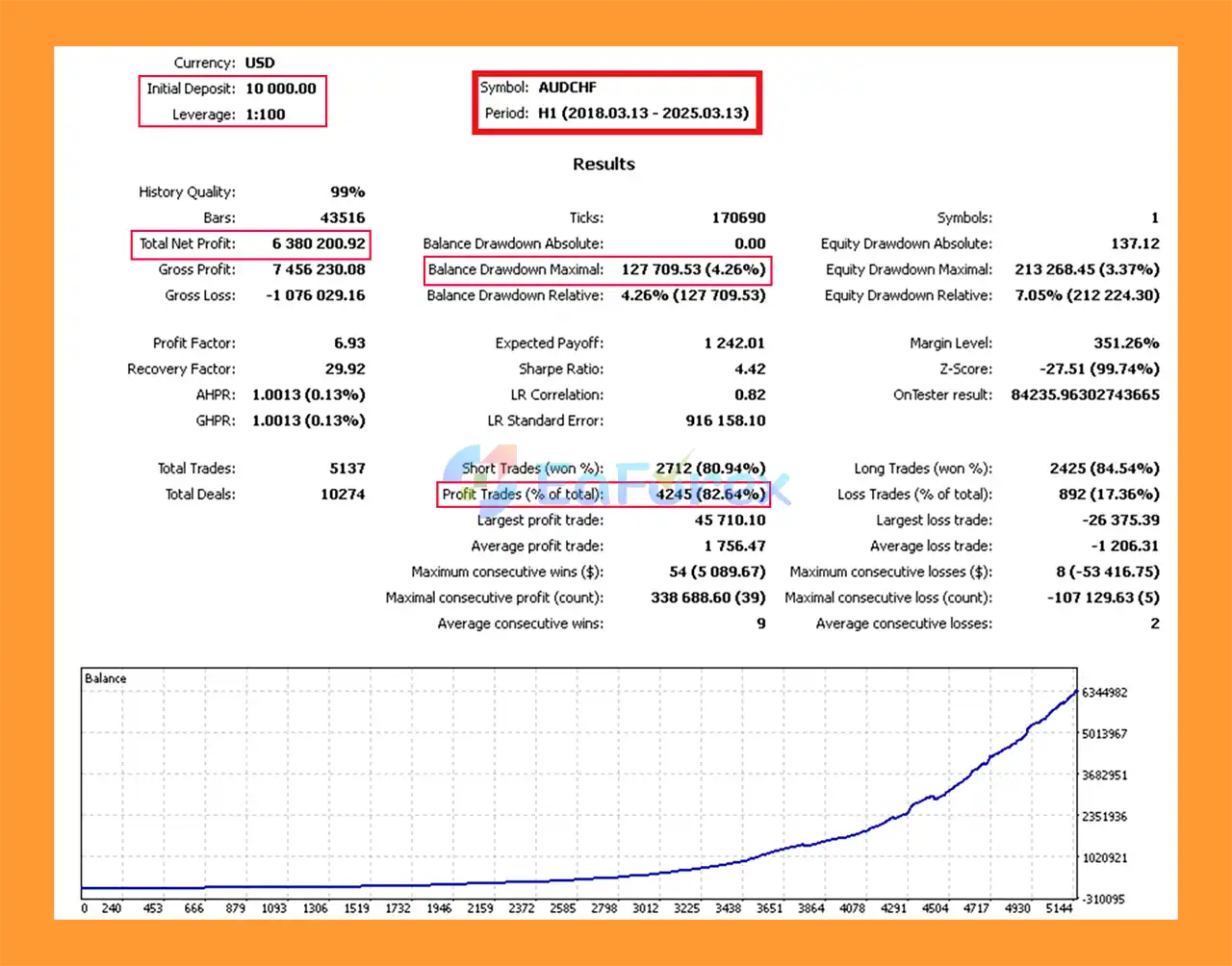The height and width of the screenshot is (966, 1232).
Task: Click the Equity Drawdown Relative value
Action: click(x=1087, y=296)
